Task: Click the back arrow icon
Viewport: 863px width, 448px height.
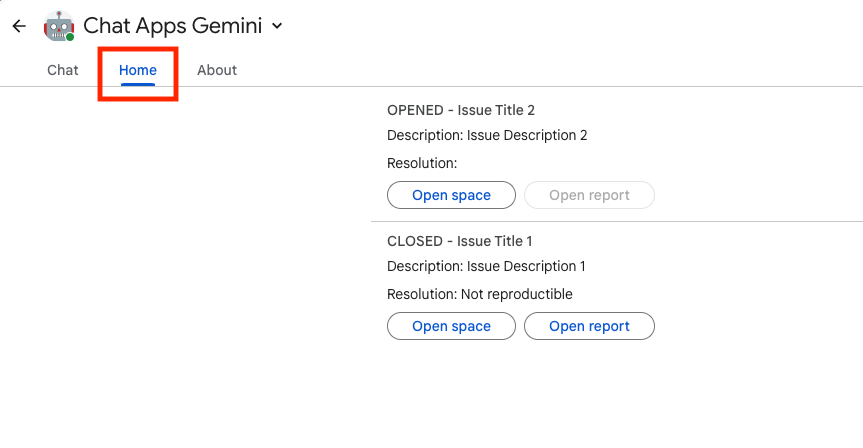Action: pyautogui.click(x=19, y=26)
